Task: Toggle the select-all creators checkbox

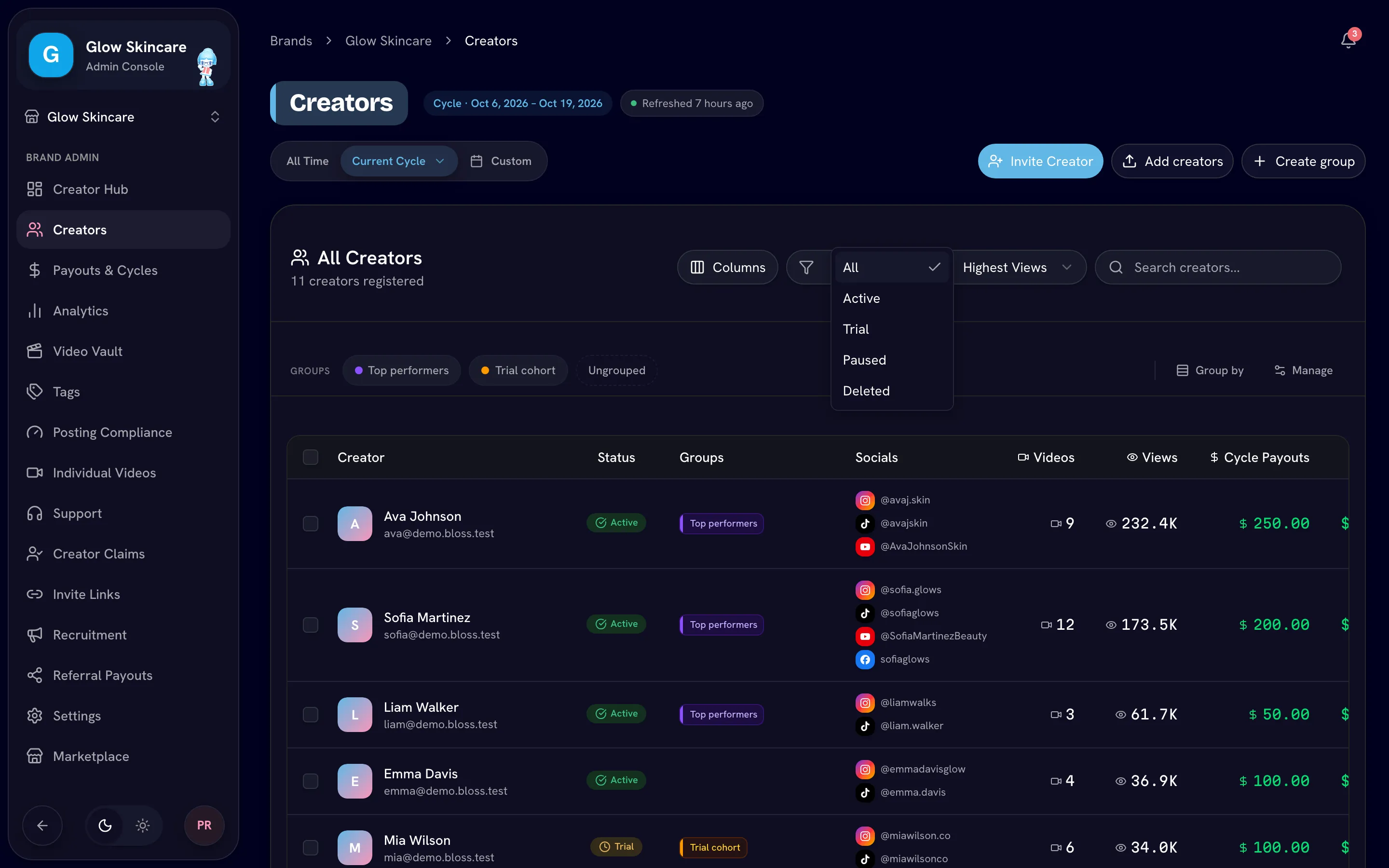Action: click(311, 457)
